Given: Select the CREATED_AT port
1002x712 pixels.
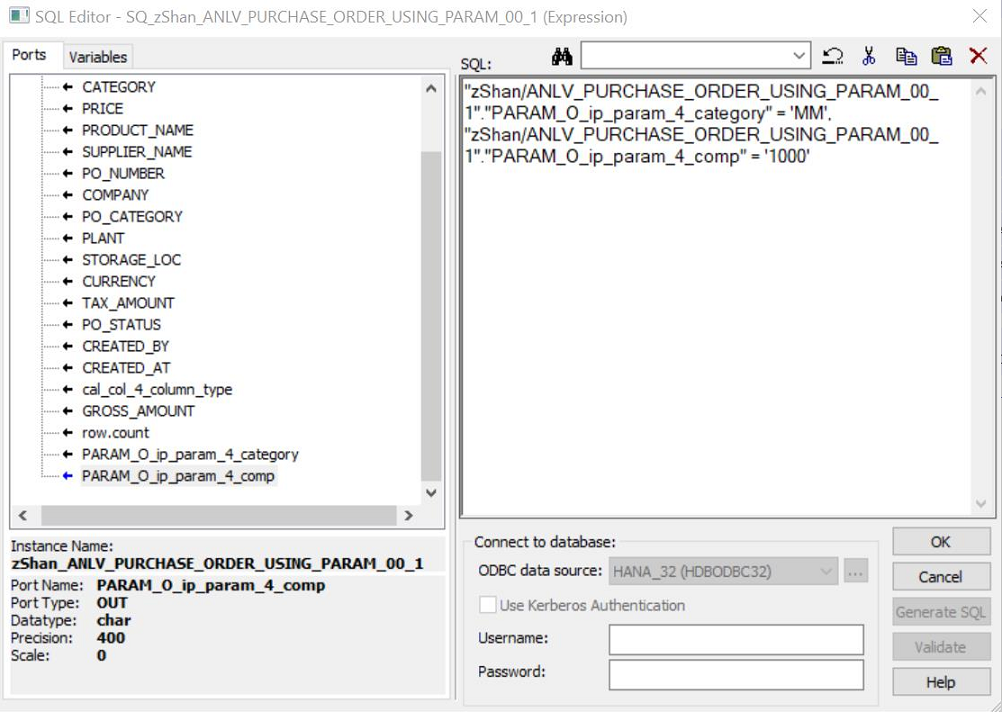Looking at the screenshot, I should click(x=126, y=368).
